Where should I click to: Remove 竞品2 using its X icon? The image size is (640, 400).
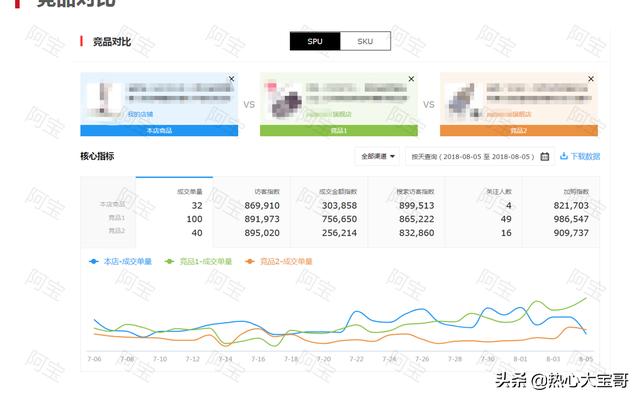(591, 78)
